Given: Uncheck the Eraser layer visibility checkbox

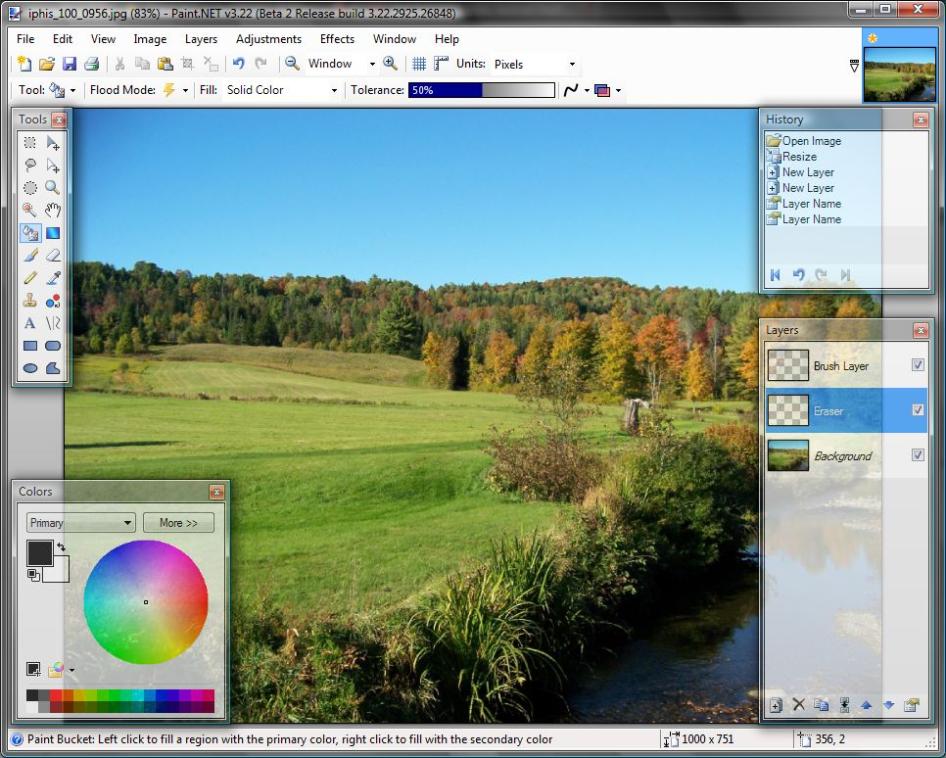Looking at the screenshot, I should coord(918,410).
